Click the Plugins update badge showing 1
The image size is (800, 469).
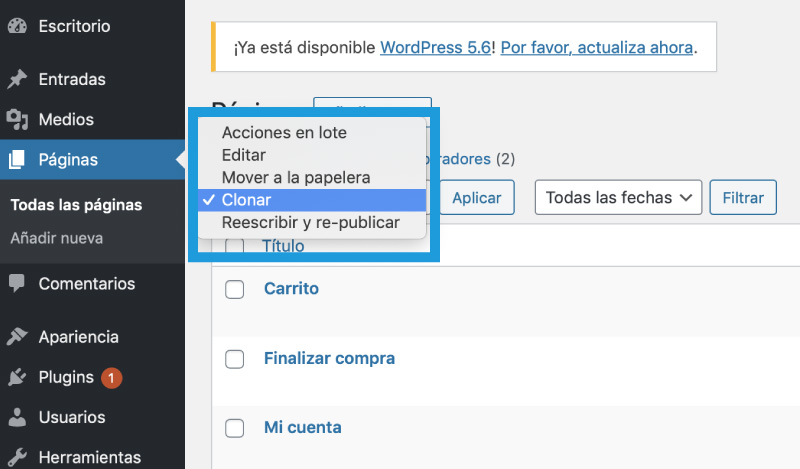pos(111,378)
